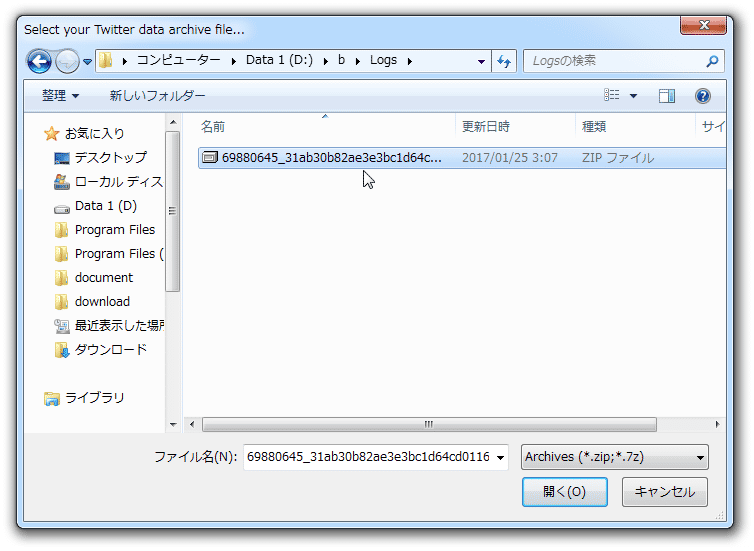The width and height of the screenshot is (754, 551).
Task: Sort by the 種類 column header
Action: tap(594, 126)
